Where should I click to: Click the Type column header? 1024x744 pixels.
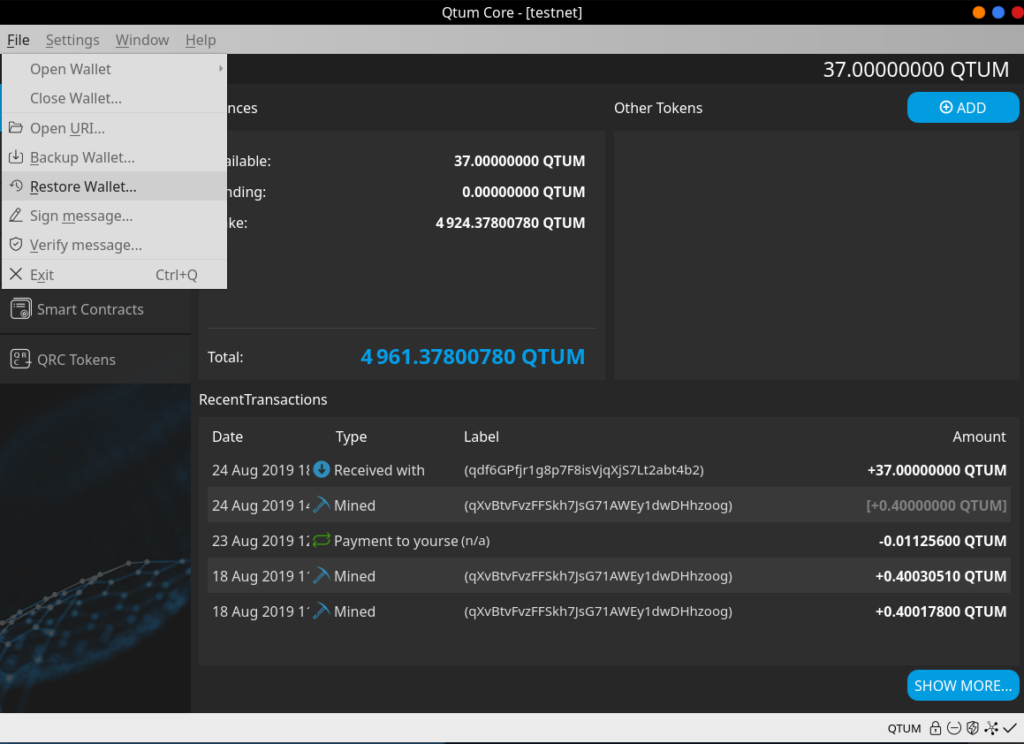(x=351, y=436)
